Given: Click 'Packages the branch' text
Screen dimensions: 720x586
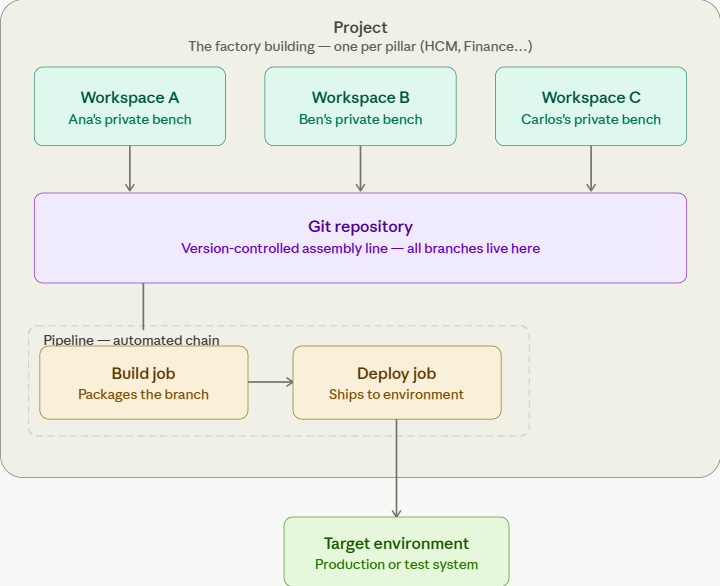Looking at the screenshot, I should 143,394.
